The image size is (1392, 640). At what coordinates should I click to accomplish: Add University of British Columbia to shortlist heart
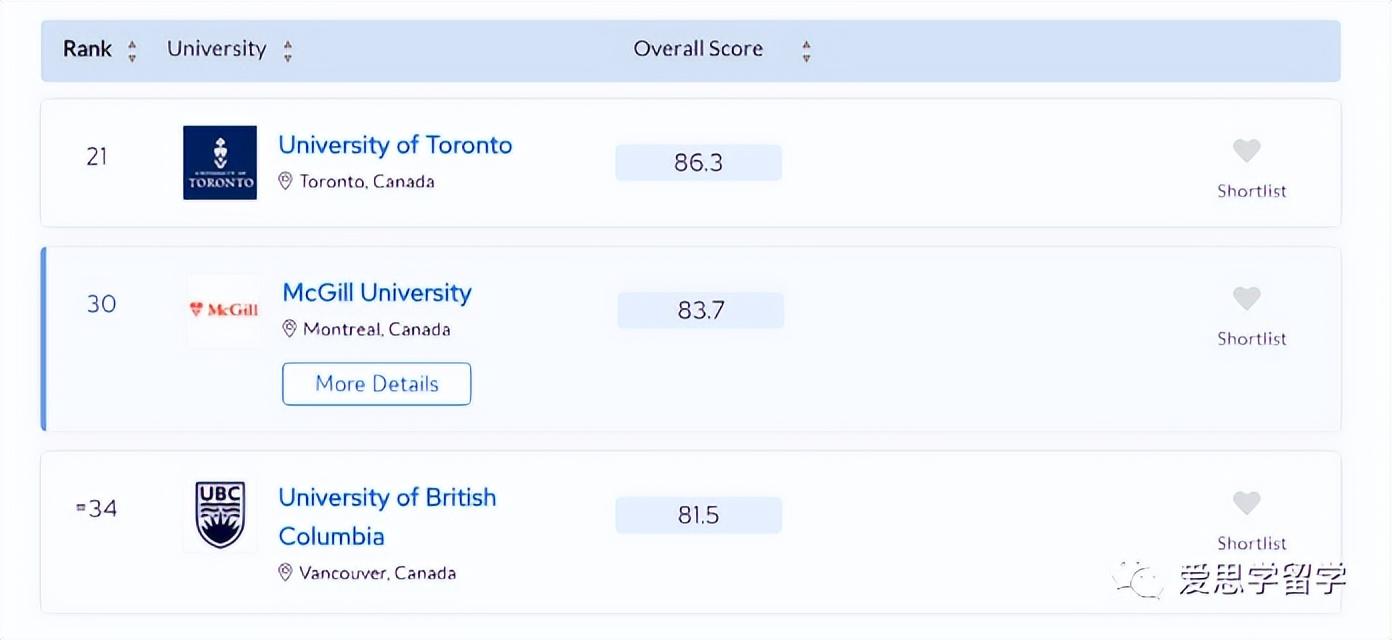1246,503
